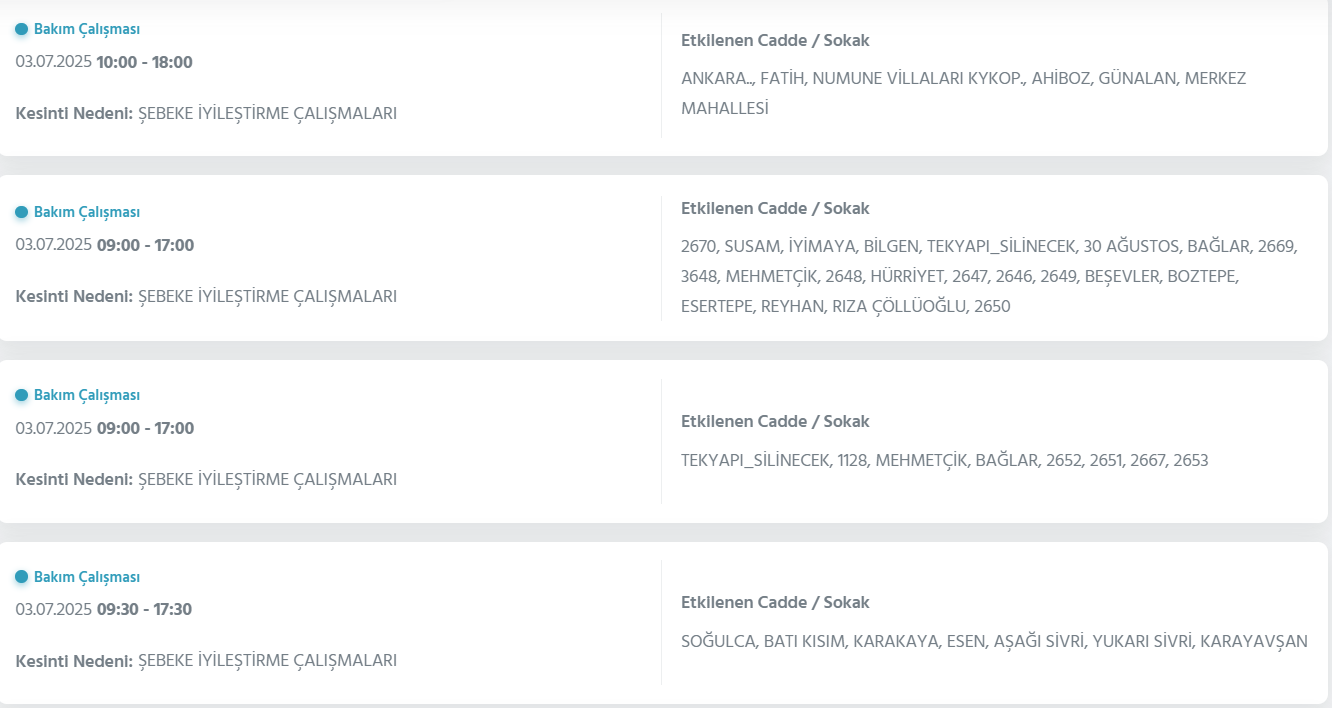Click the street list starting with ANKARA, FATİH
Image resolution: width=1332 pixels, height=708 pixels.
[x=963, y=93]
